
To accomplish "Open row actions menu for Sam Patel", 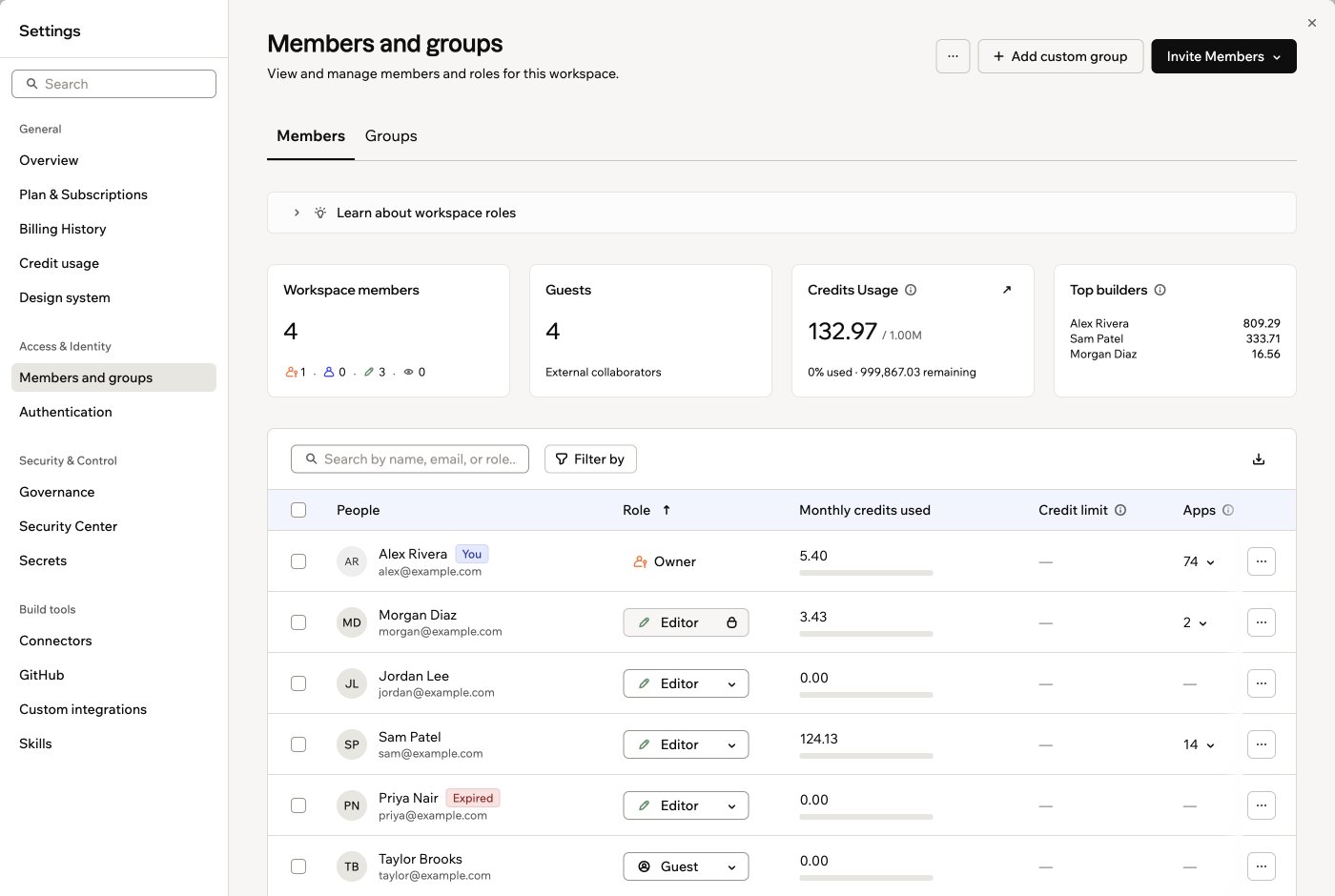I will [x=1262, y=744].
